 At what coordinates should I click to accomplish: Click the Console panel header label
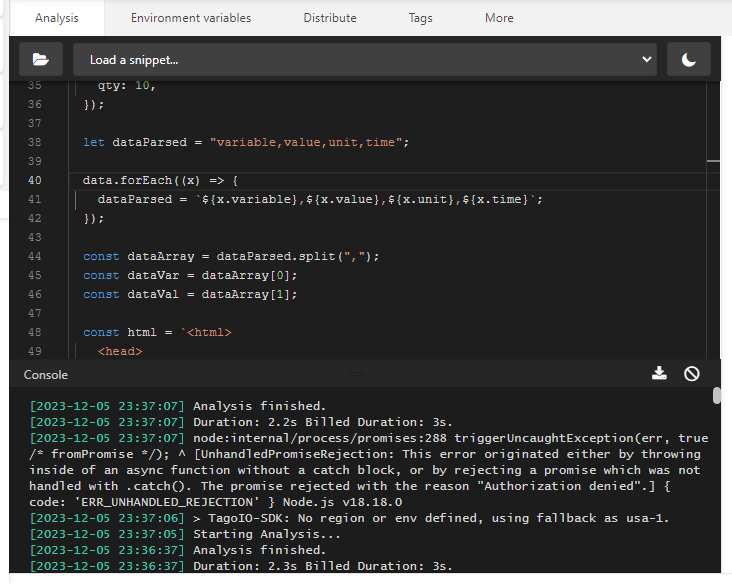pyautogui.click(x=46, y=375)
